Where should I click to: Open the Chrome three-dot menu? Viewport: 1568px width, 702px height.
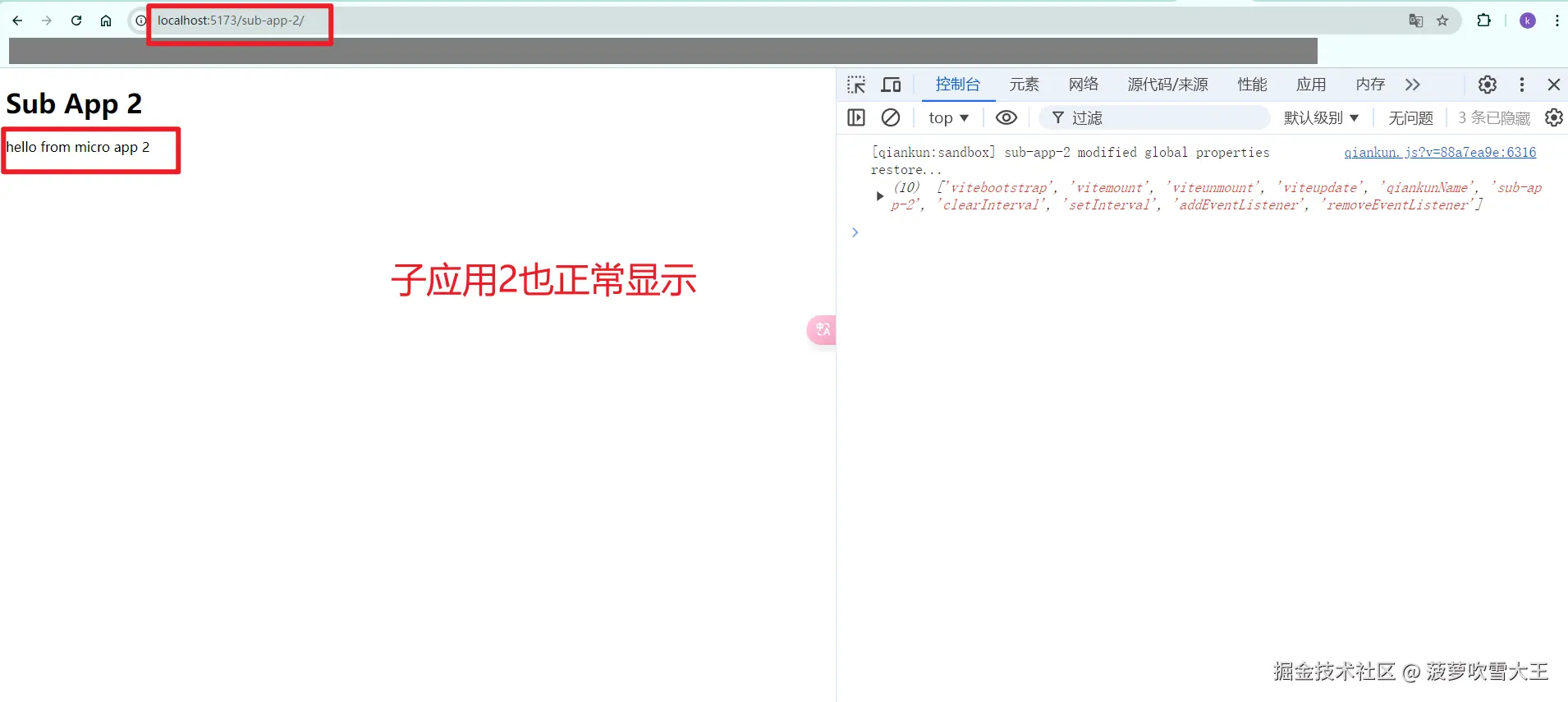pyautogui.click(x=1557, y=21)
